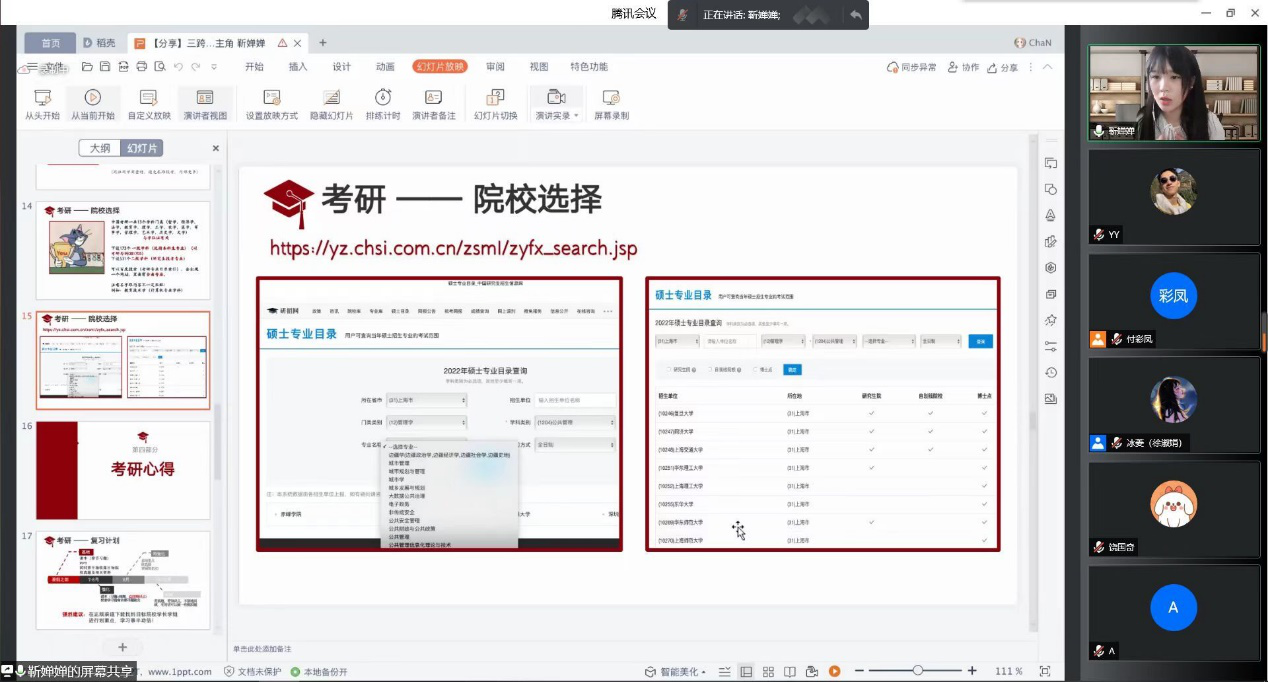This screenshot has width=1268, height=682.
Task: Toggle 演讲者视图 presenter view
Action: [204, 98]
